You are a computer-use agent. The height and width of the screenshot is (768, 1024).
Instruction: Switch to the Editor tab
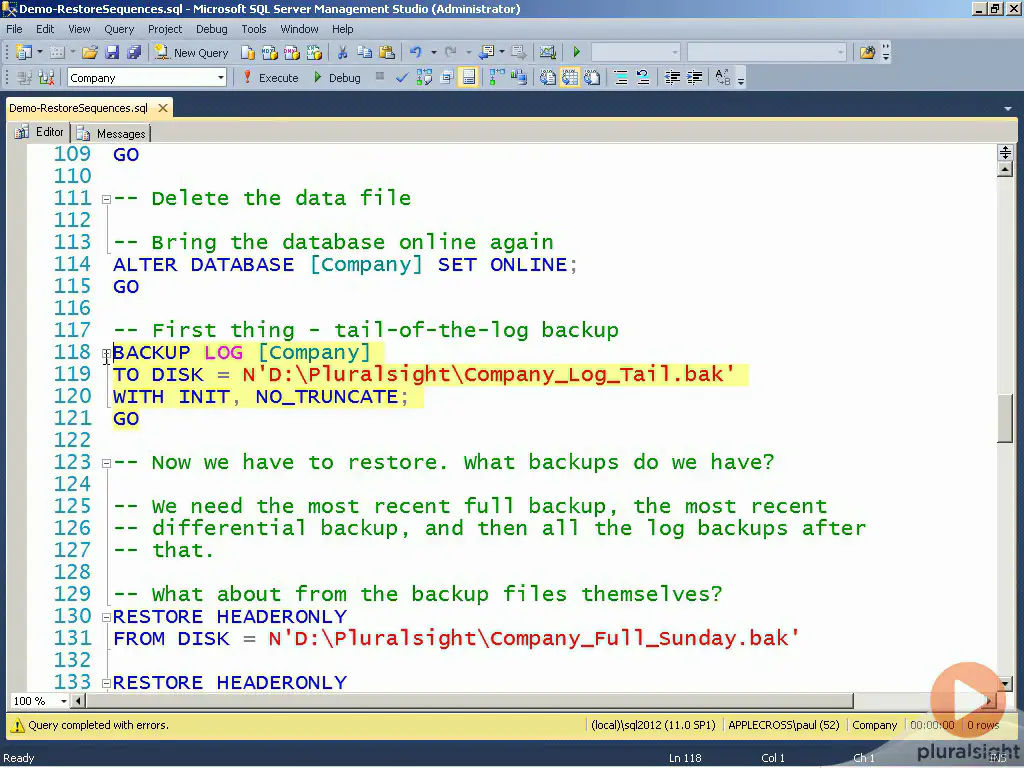click(x=40, y=132)
